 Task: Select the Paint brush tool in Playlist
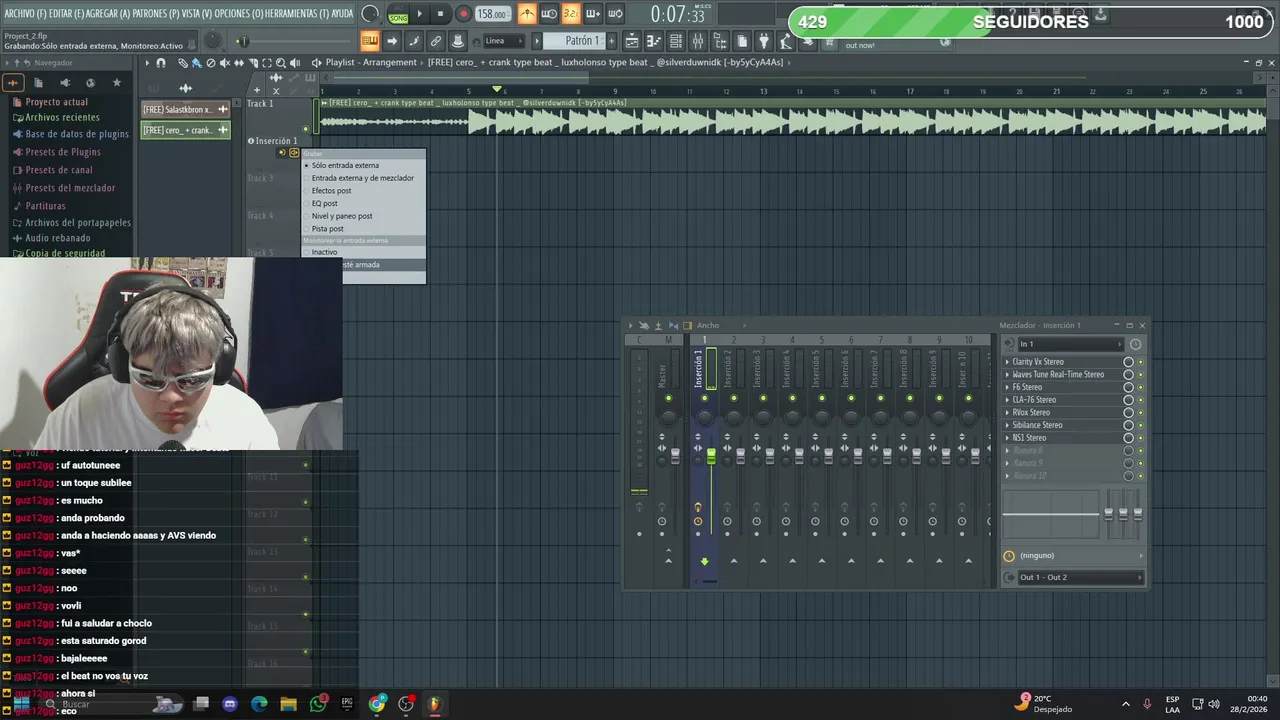196,63
